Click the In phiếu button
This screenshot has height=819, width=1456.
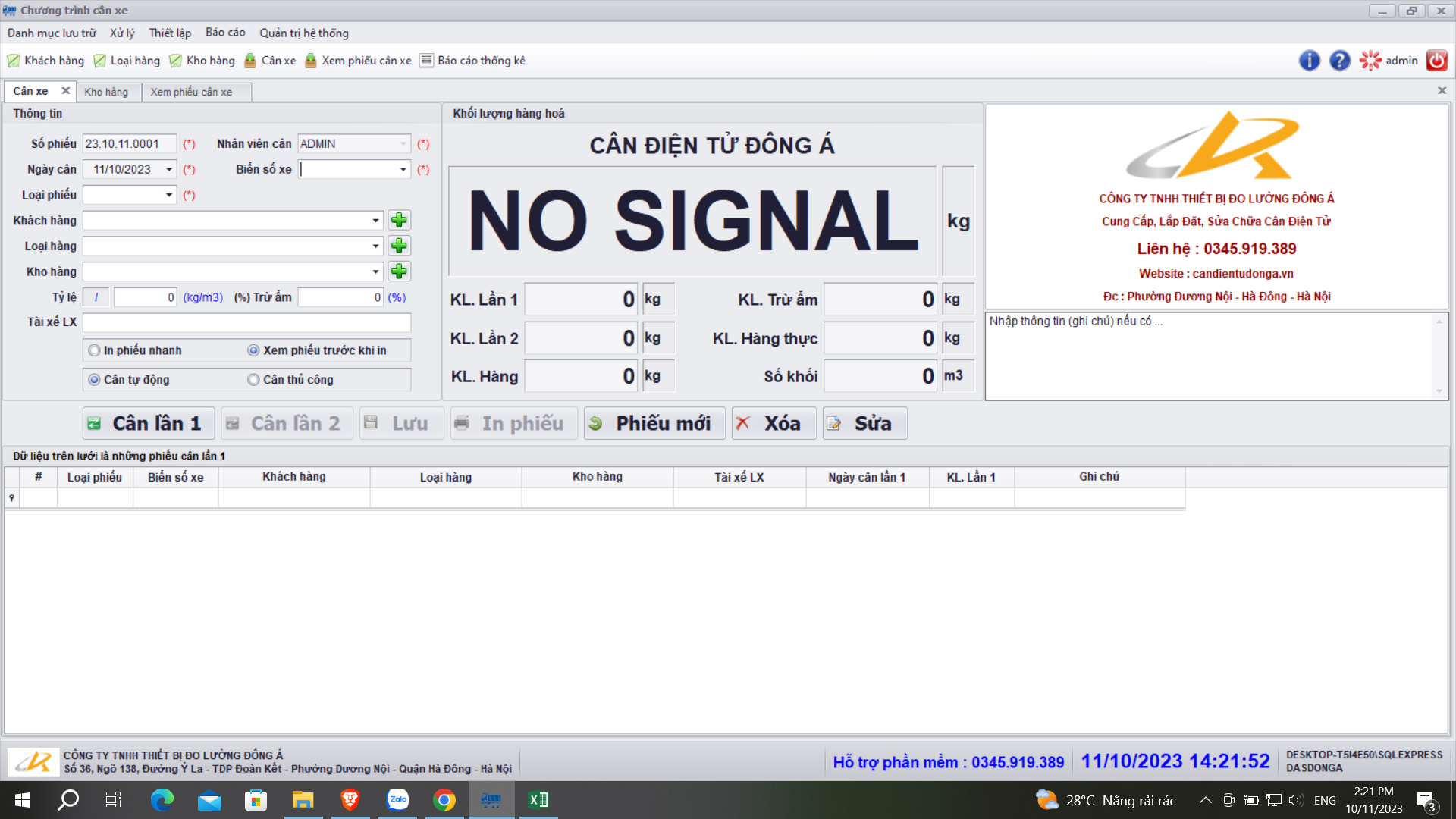[513, 423]
